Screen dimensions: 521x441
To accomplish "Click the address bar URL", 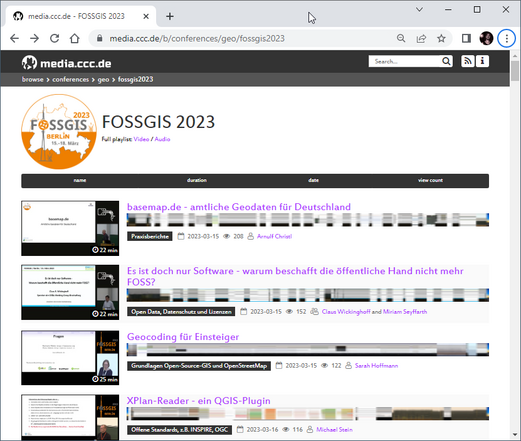I will point(197,38).
